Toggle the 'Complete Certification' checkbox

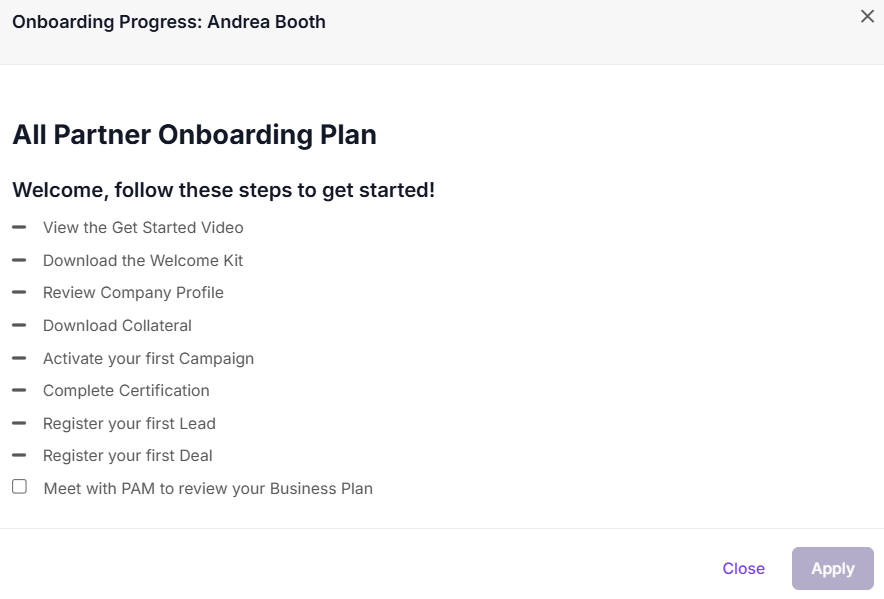point(18,390)
